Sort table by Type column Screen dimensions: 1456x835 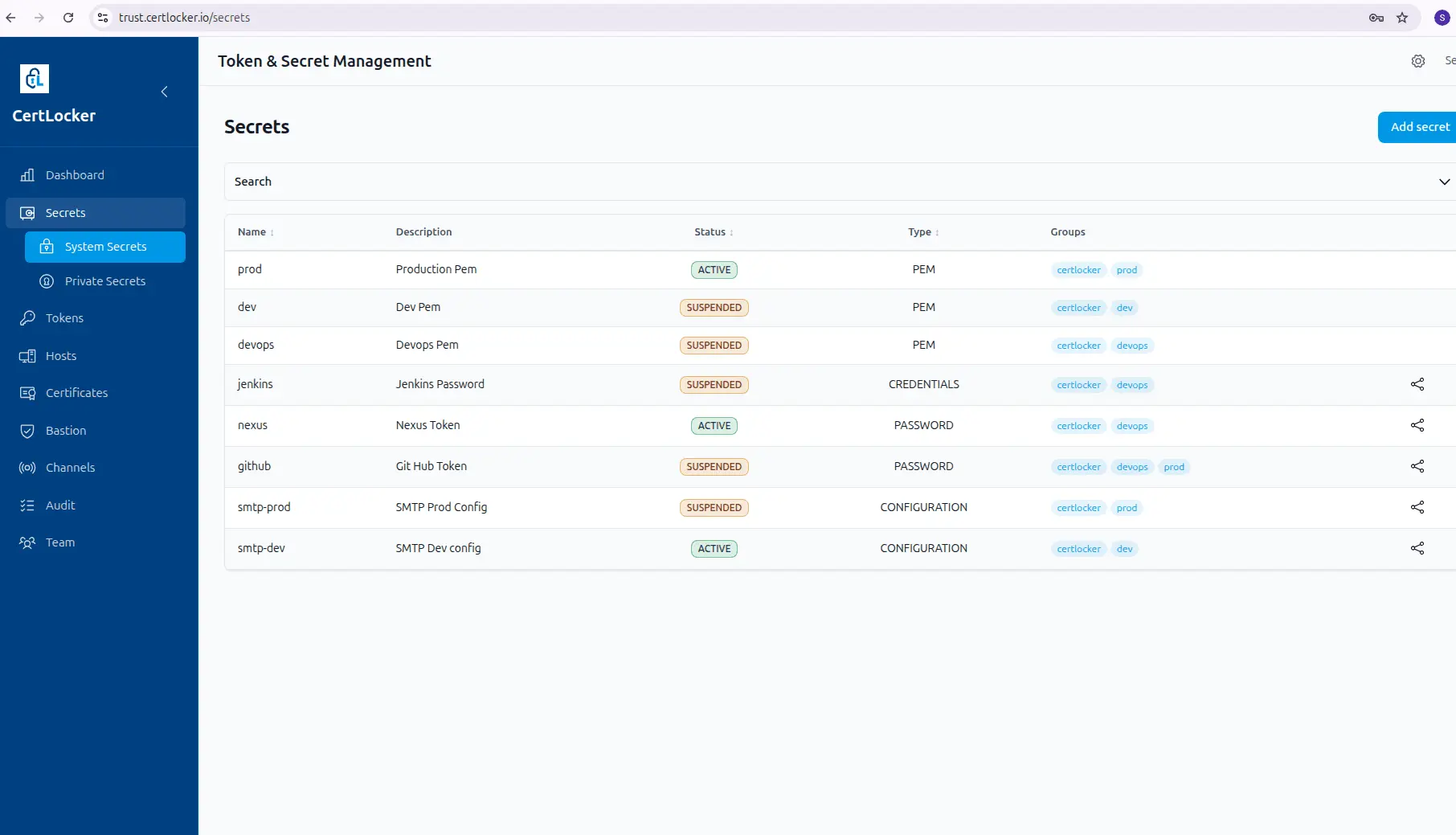point(923,232)
